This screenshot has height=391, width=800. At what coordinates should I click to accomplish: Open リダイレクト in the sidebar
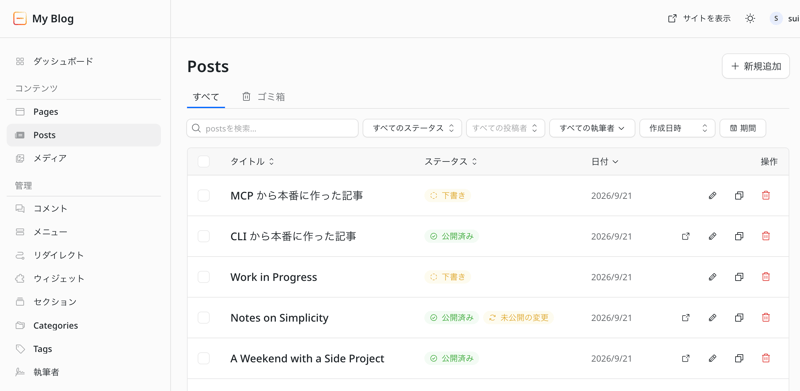[x=84, y=255]
